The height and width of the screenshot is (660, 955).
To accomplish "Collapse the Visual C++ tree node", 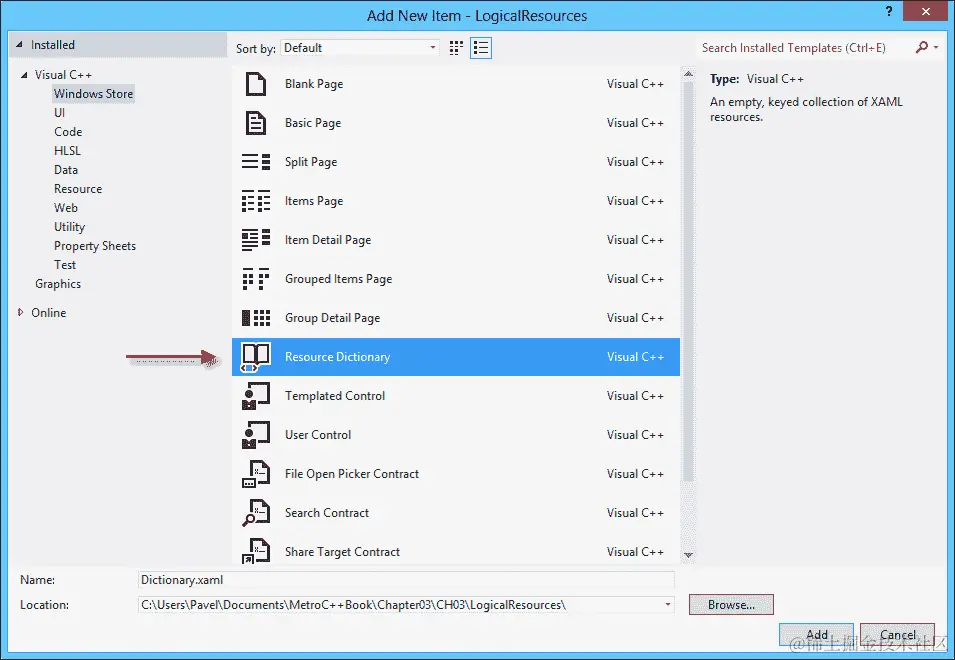I will pyautogui.click(x=24, y=75).
